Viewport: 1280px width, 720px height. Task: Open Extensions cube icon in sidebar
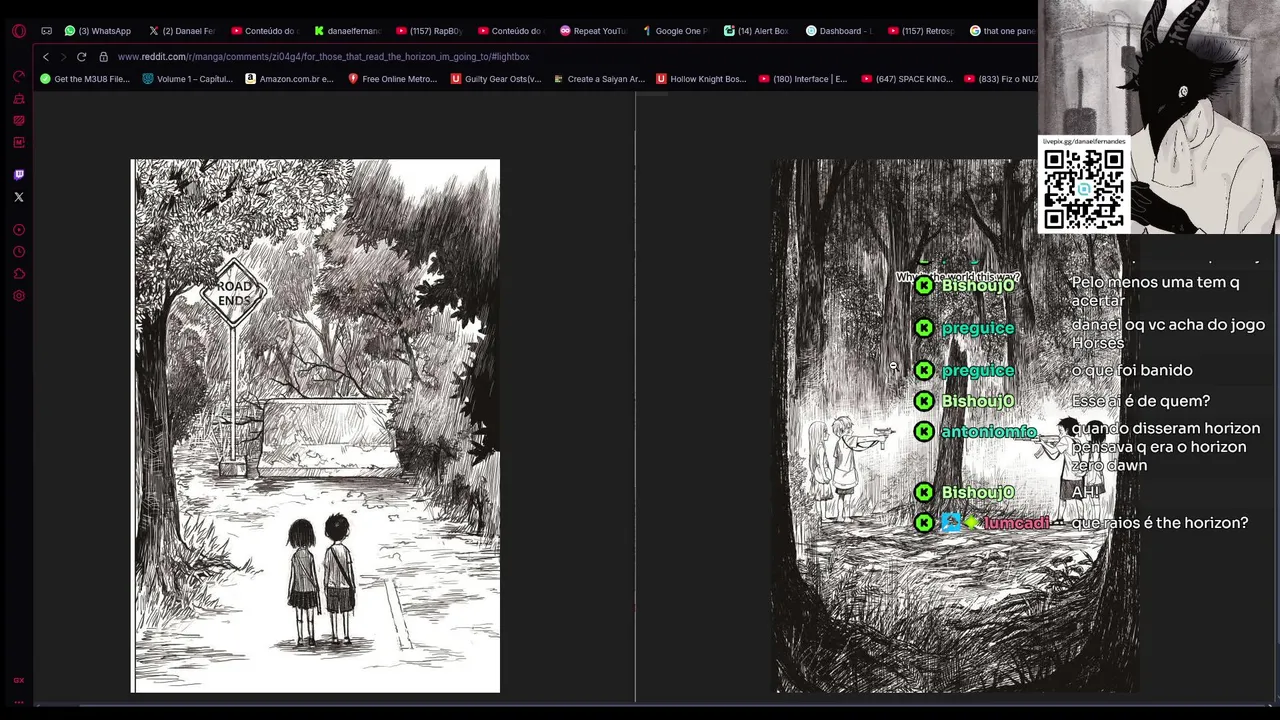[18, 274]
